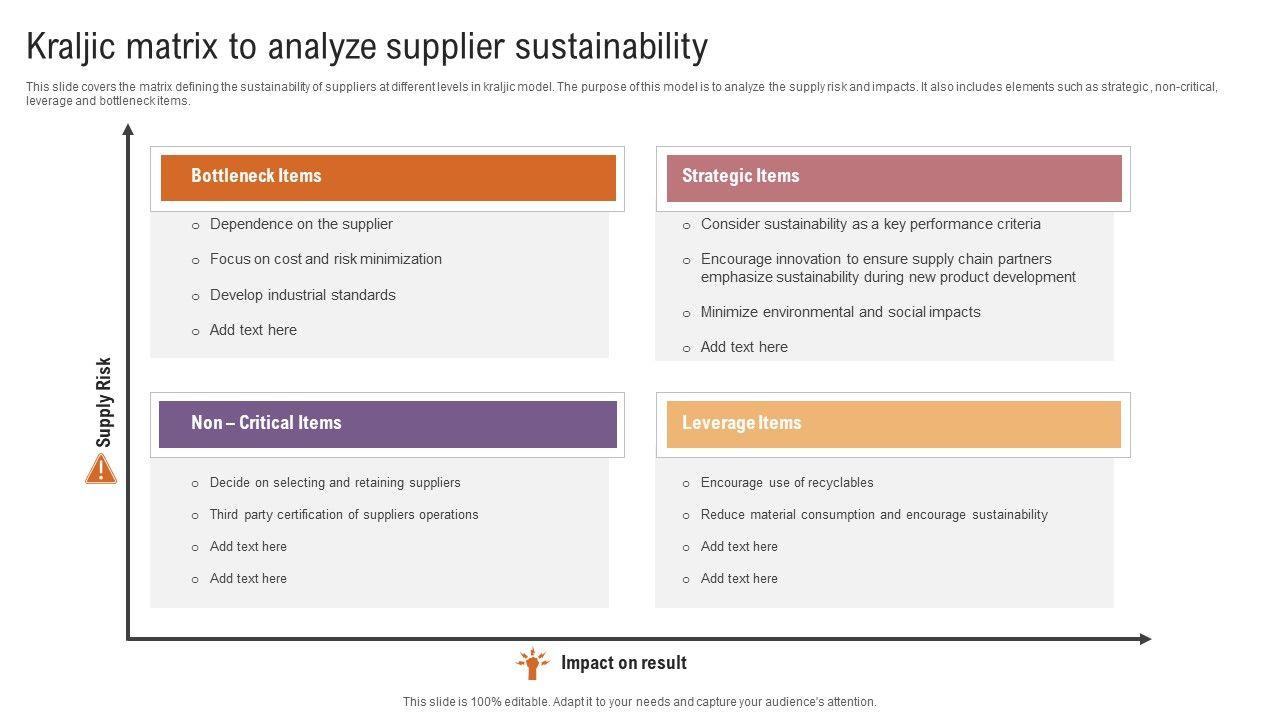The height and width of the screenshot is (720, 1280).
Task: Click 'Decide on selecting and retaining suppliers'
Action: pos(335,483)
